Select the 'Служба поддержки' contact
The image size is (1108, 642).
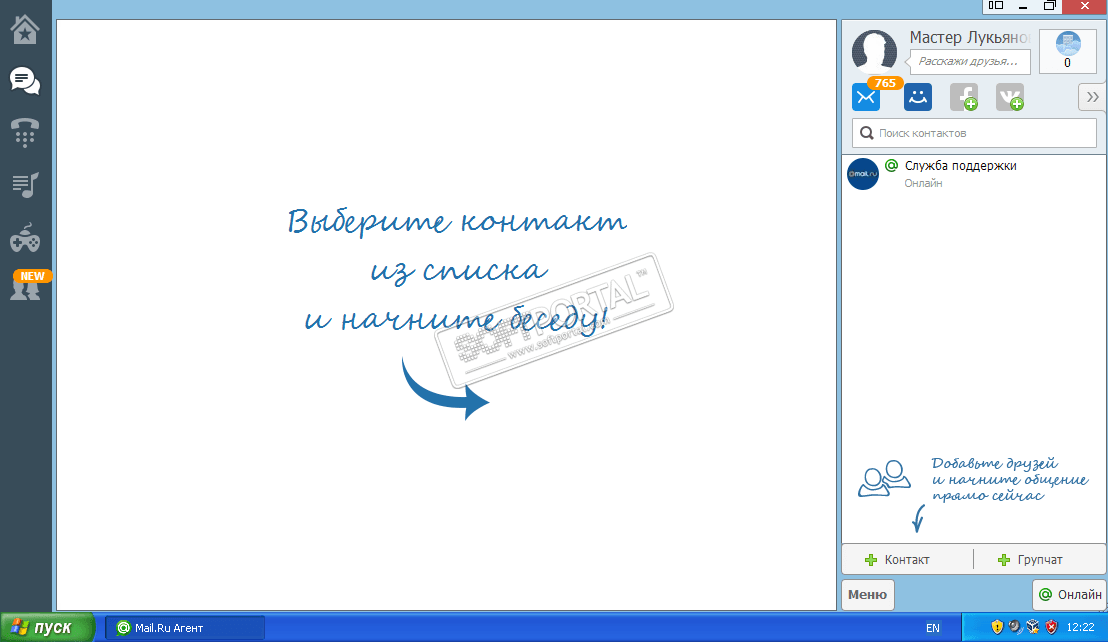[x=974, y=174]
